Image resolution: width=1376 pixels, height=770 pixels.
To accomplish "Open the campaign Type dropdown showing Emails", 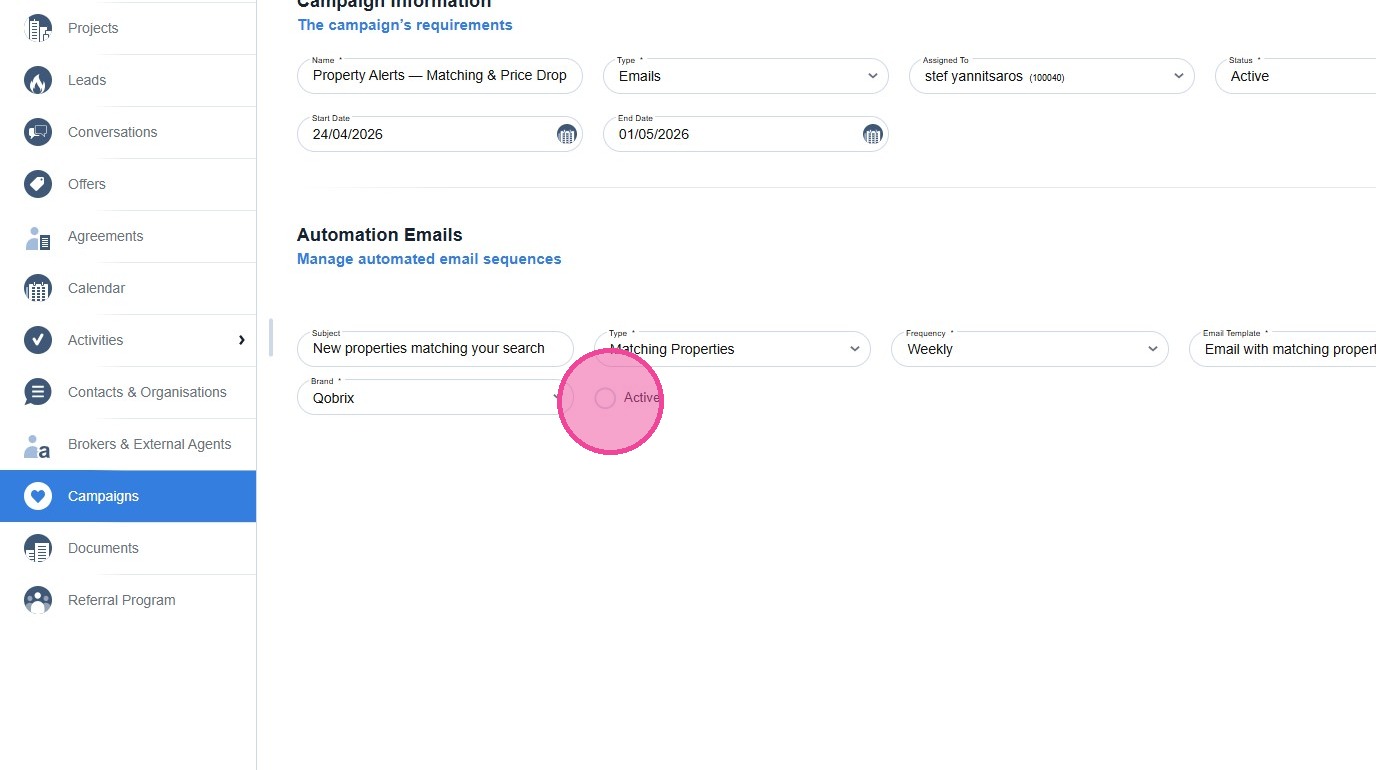I will pyautogui.click(x=746, y=76).
